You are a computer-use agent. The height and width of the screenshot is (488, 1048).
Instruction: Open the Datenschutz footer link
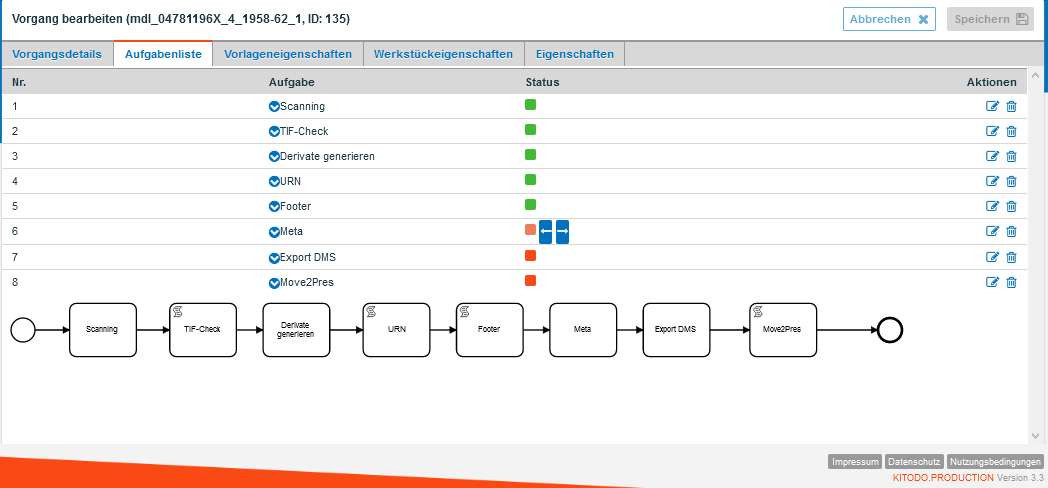coord(914,462)
